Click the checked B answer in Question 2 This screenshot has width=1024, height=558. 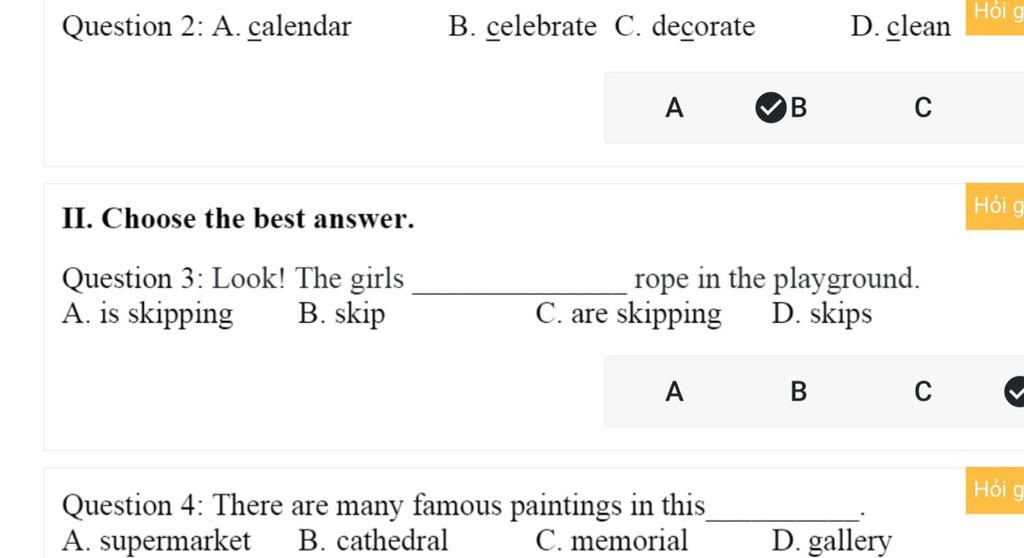tap(782, 108)
